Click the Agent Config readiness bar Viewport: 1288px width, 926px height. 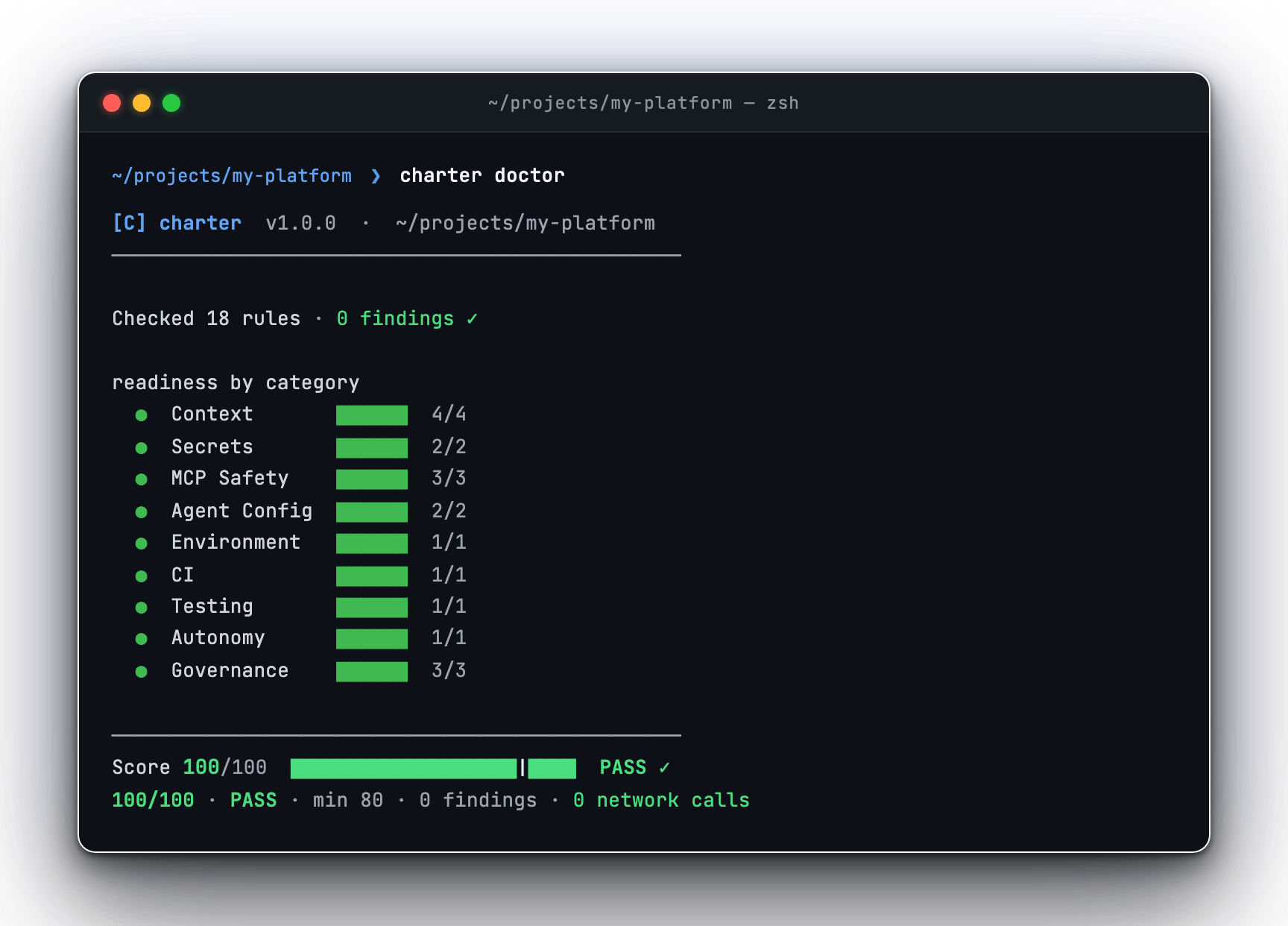point(372,512)
